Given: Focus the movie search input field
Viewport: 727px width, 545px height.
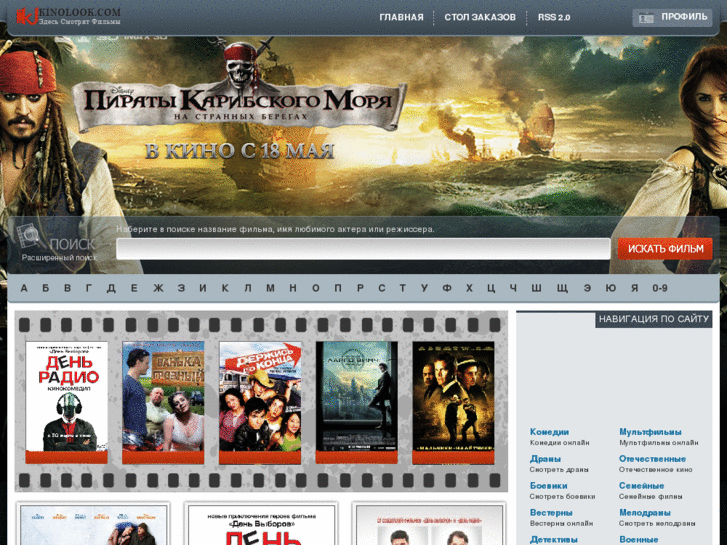Looking at the screenshot, I should pyautogui.click(x=363, y=249).
